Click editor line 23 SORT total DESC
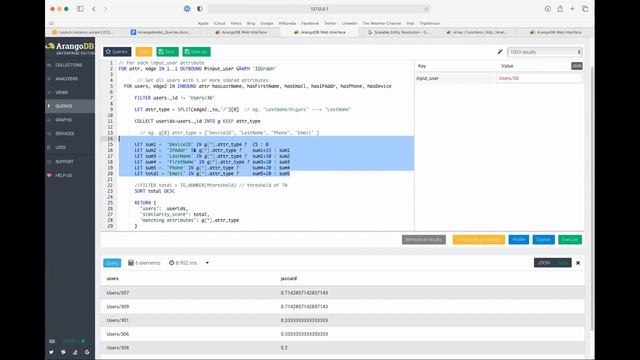Screen dimensions: 640x360 pyautogui.click(x=155, y=191)
